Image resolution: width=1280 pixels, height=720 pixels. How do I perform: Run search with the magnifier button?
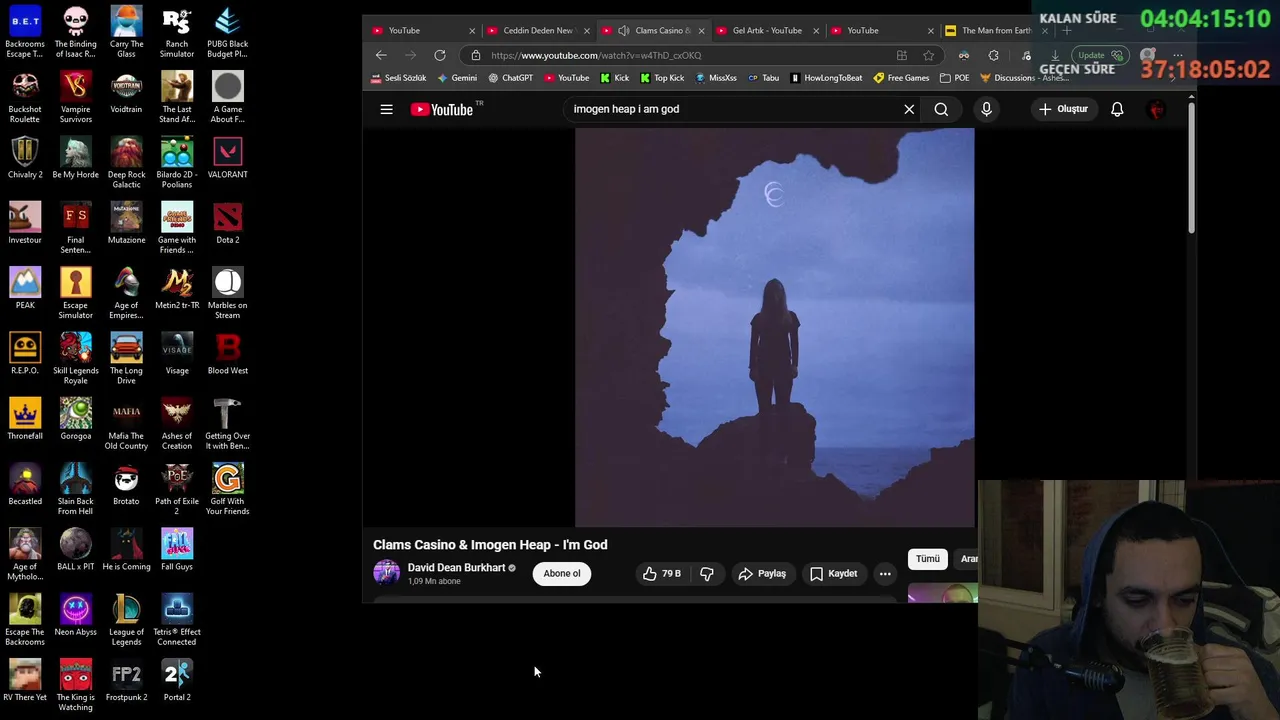[x=941, y=109]
